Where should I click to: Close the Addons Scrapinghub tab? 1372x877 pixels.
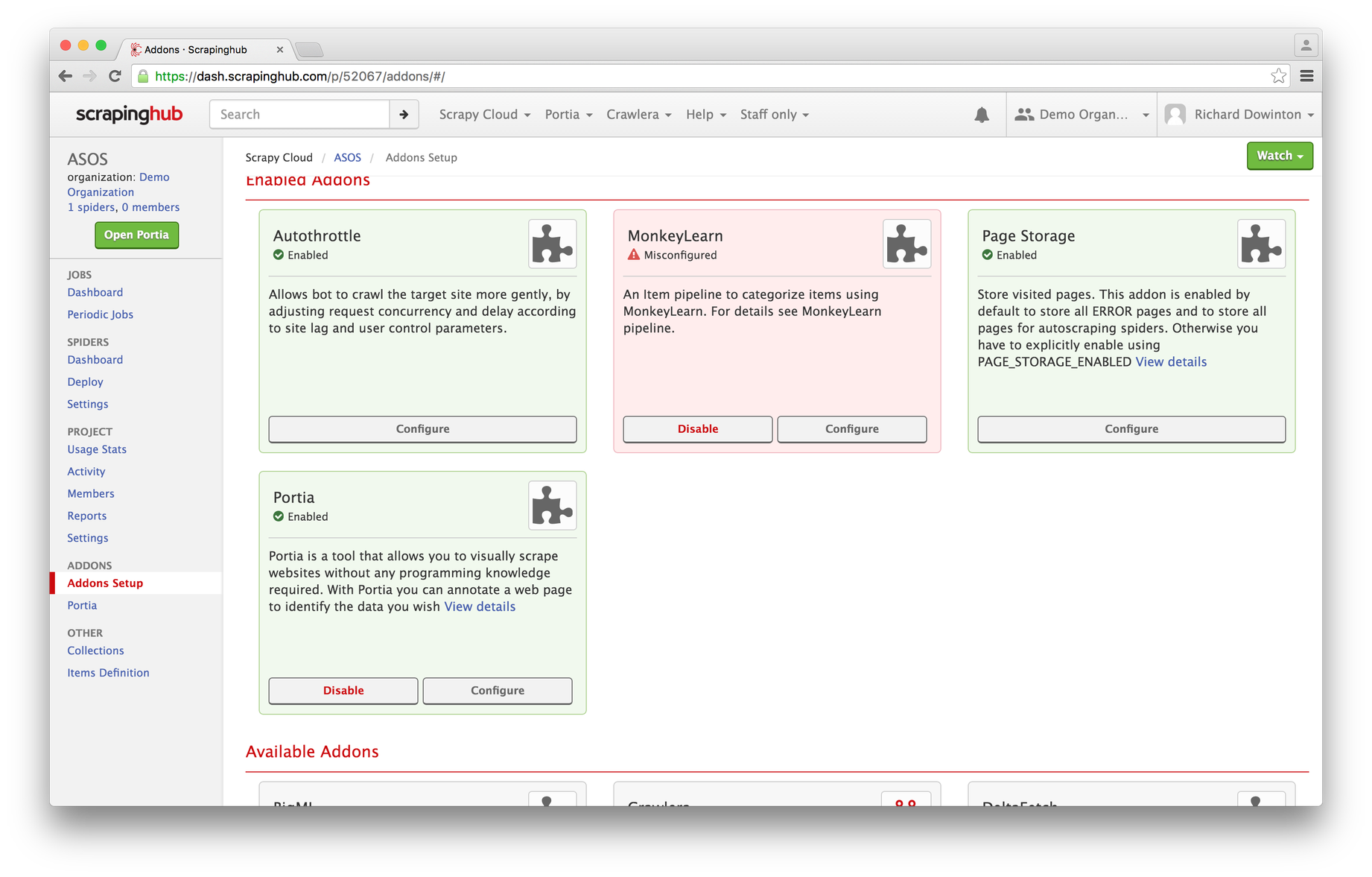(280, 50)
